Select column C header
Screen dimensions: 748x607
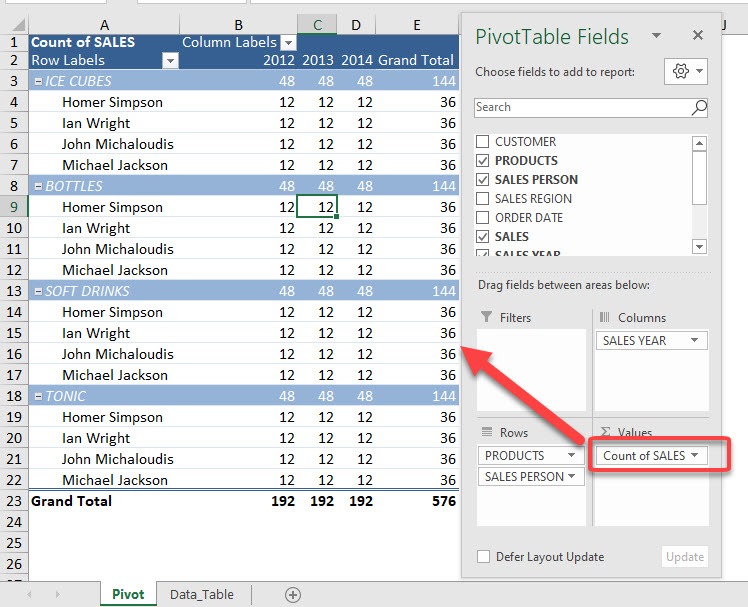click(317, 25)
